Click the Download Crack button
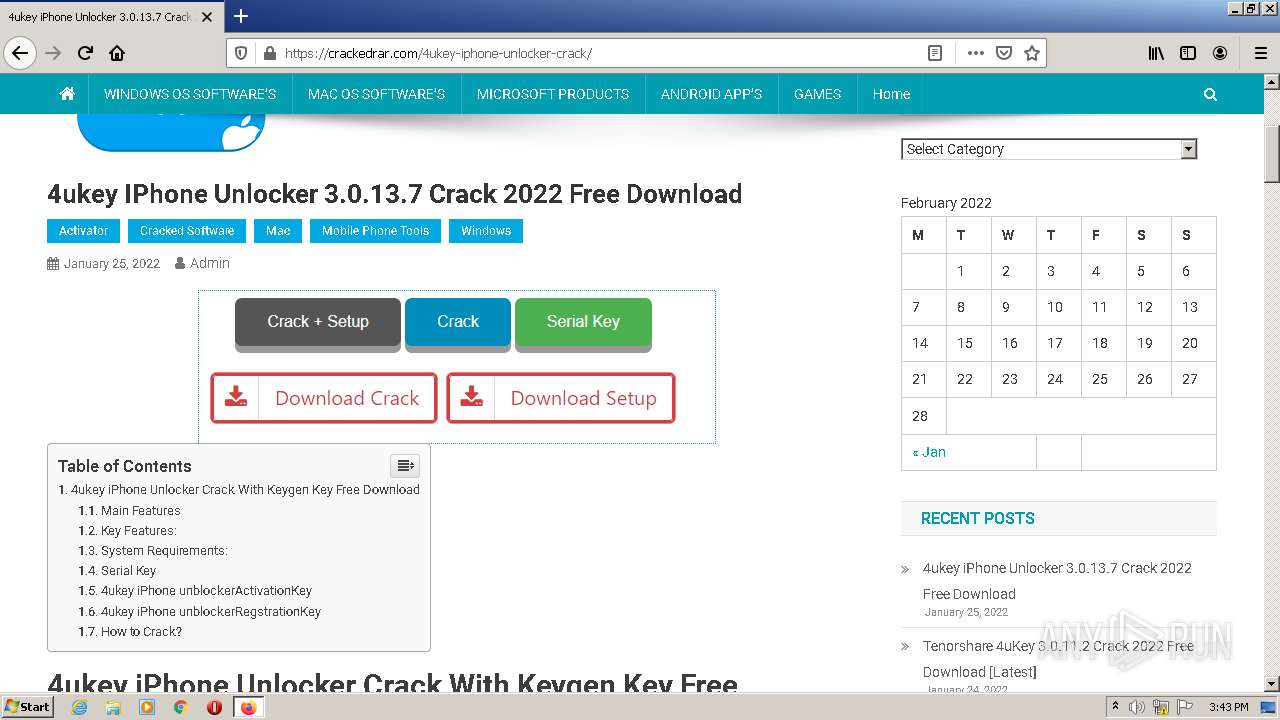This screenshot has width=1280, height=720. pyautogui.click(x=324, y=398)
